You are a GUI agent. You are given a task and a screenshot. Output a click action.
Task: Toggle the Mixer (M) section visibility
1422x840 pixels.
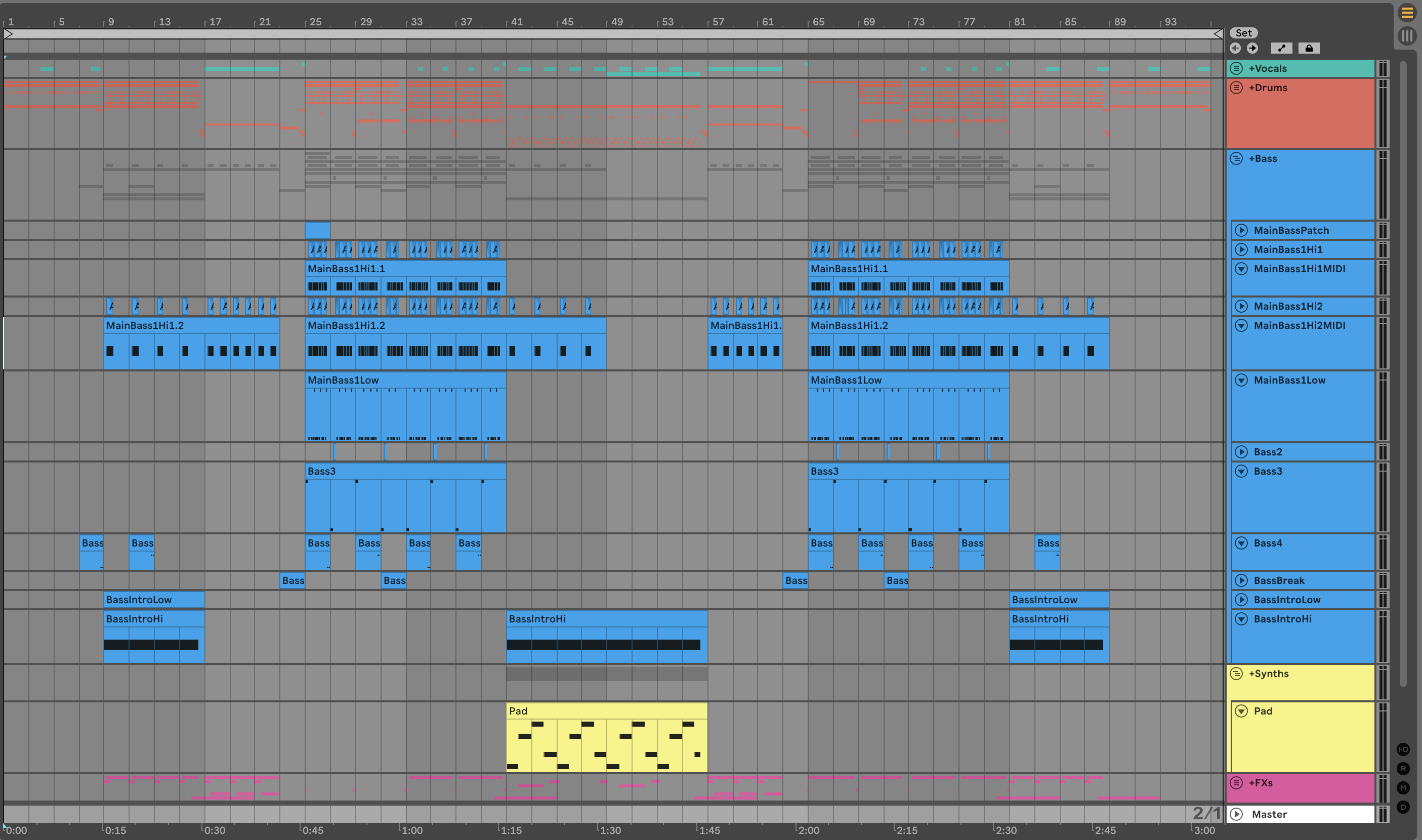tap(1403, 788)
